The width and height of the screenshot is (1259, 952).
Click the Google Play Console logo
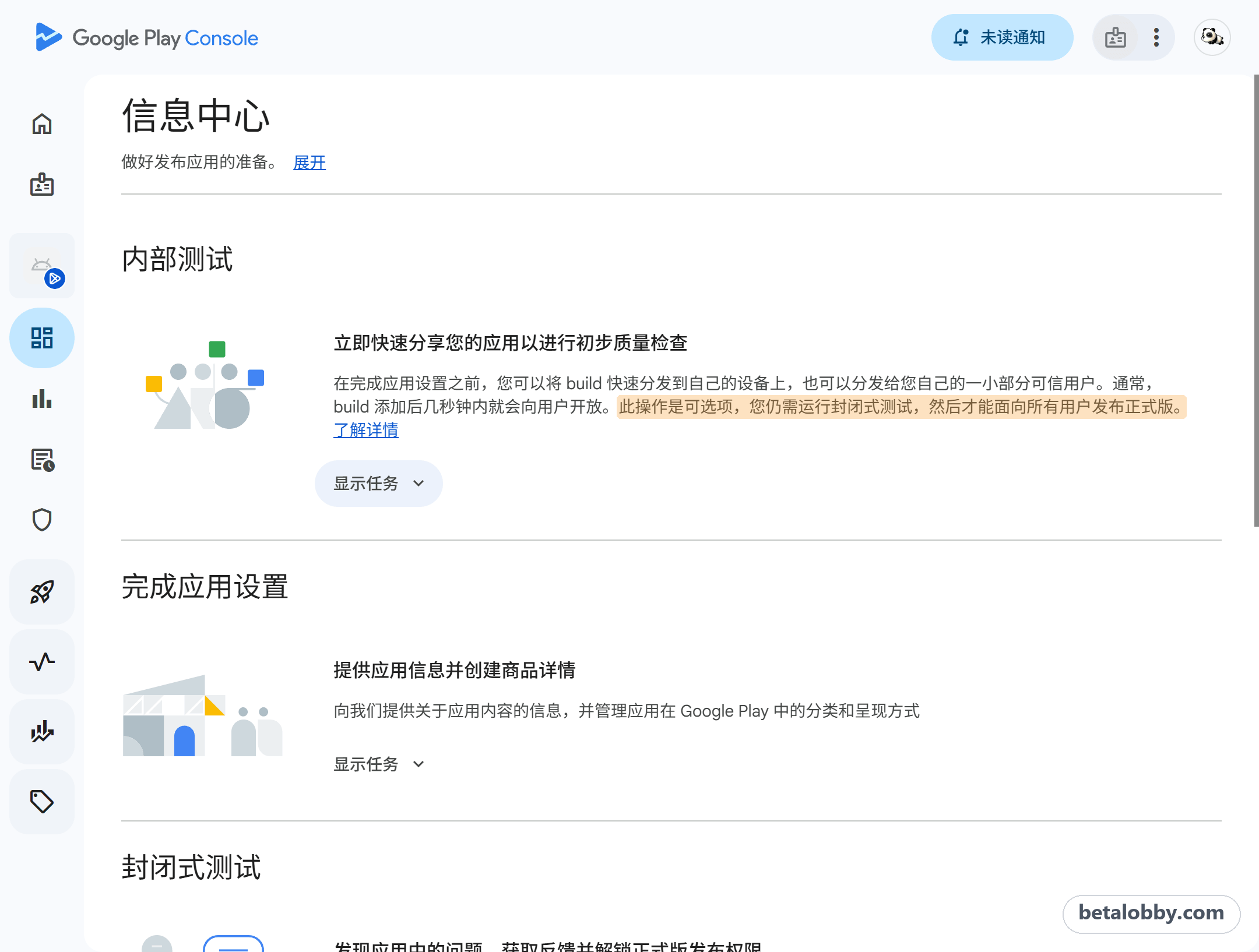[146, 38]
